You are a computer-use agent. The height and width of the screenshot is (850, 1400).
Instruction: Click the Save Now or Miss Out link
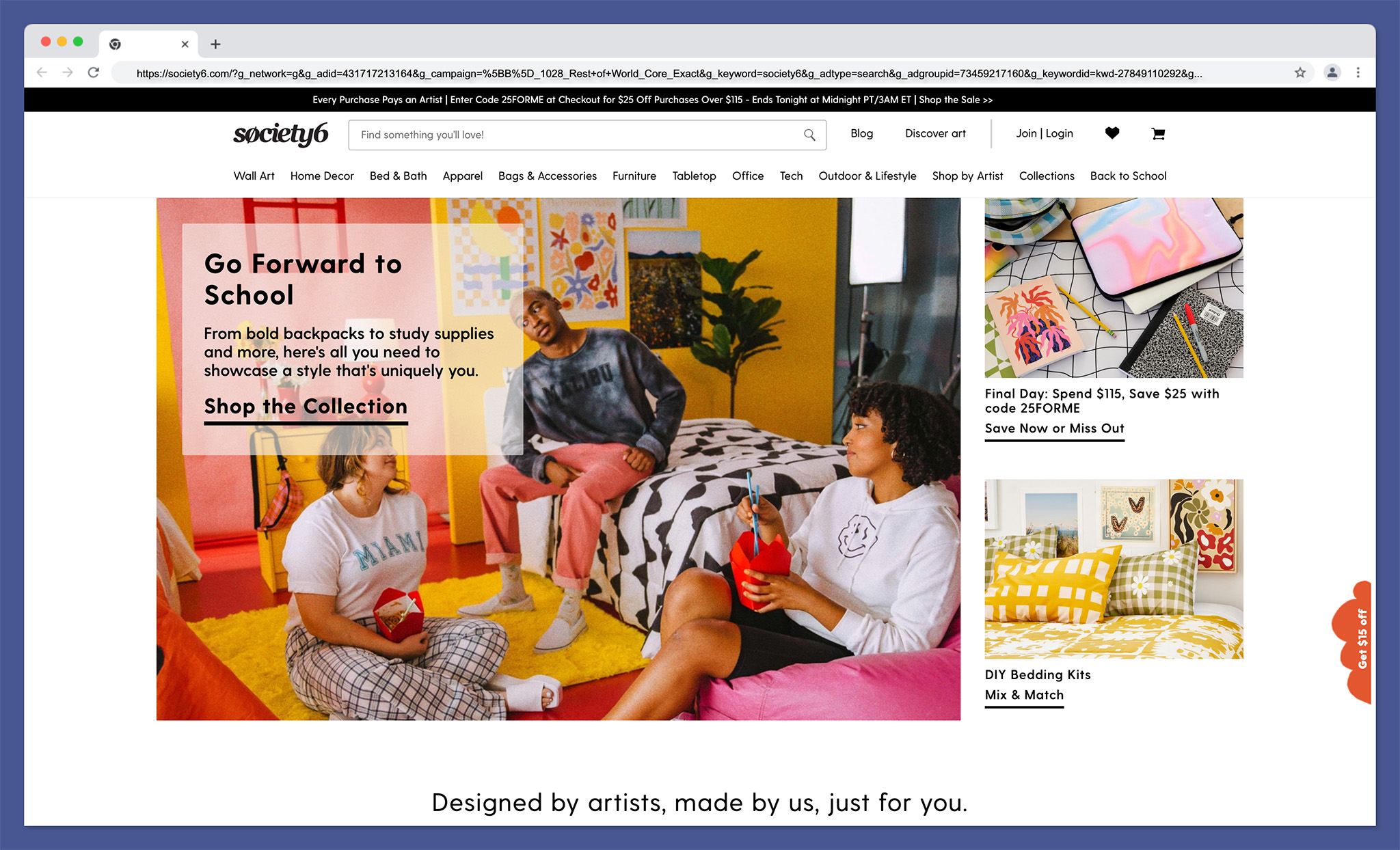[x=1054, y=428]
